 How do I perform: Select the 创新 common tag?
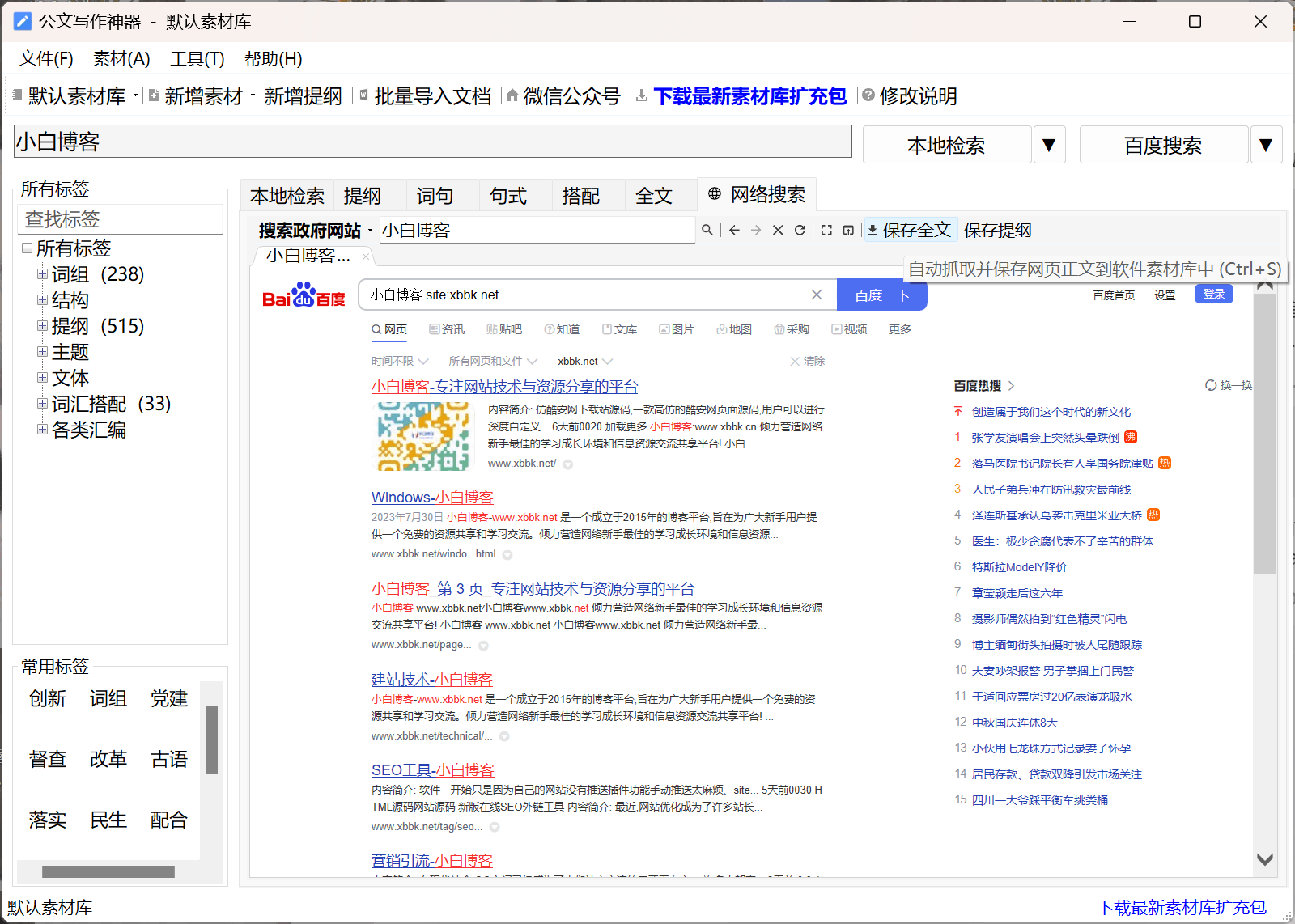point(48,698)
